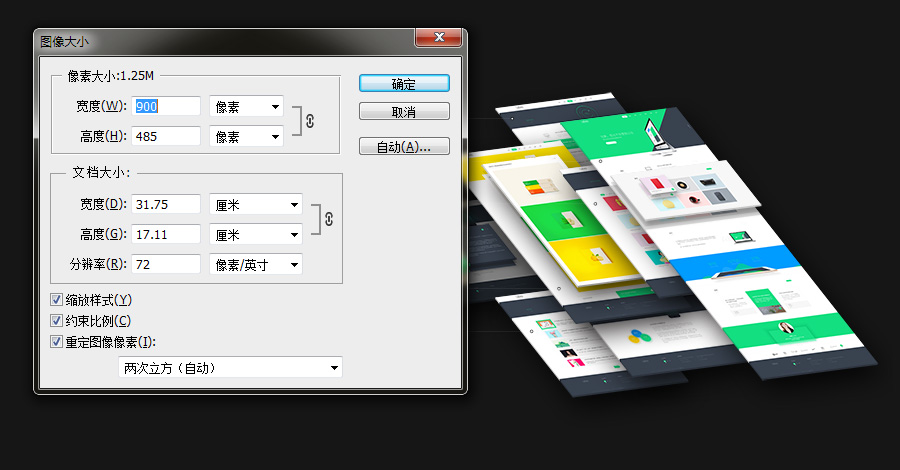Image resolution: width=900 pixels, height=470 pixels.
Task: Expand the document width 厘米 unit dropdown
Action: (x=256, y=204)
